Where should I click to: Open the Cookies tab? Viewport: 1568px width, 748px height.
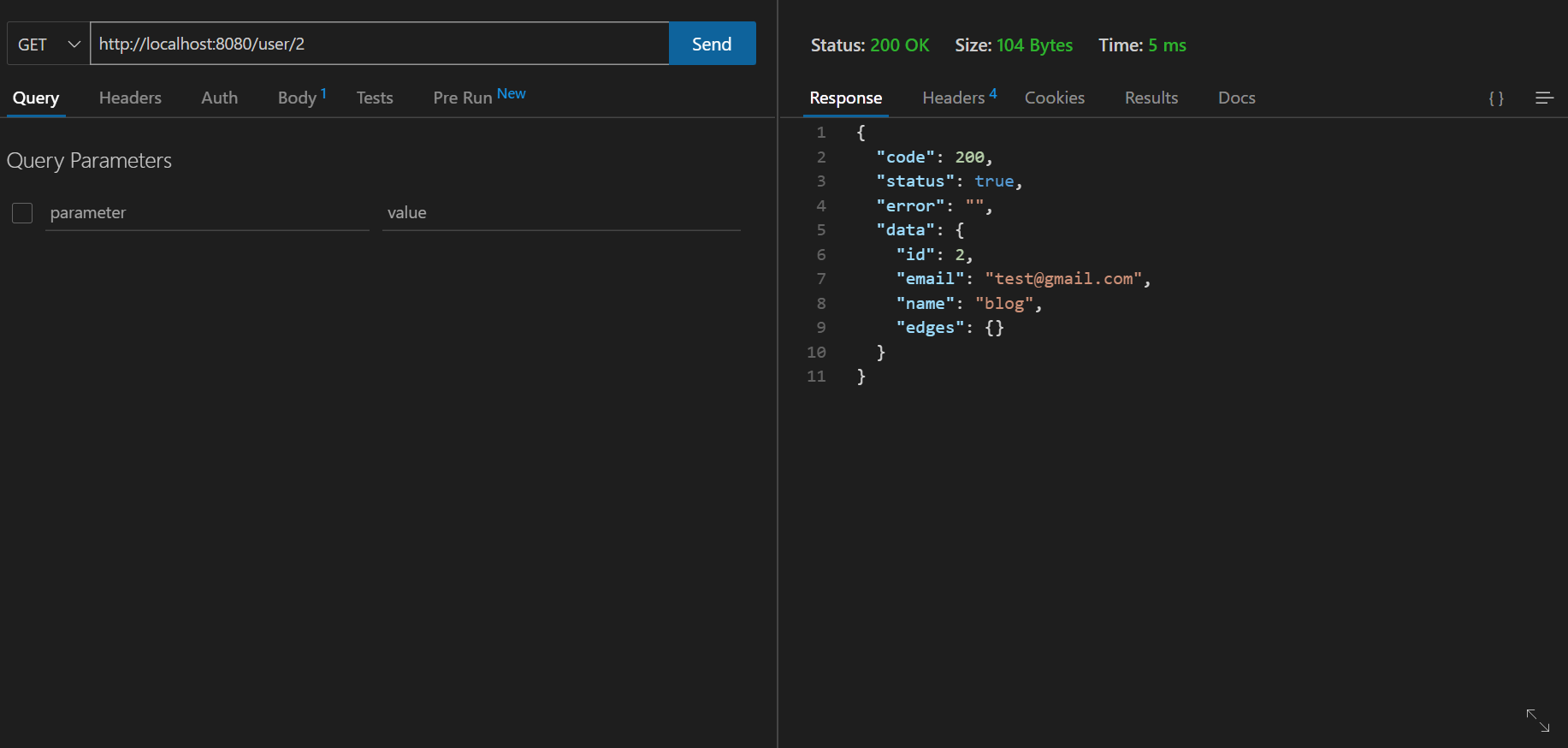1055,98
